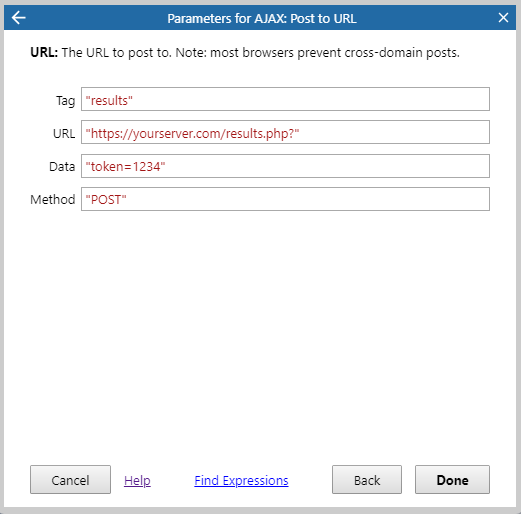Edit the Method field set to "POST"

(x=285, y=199)
